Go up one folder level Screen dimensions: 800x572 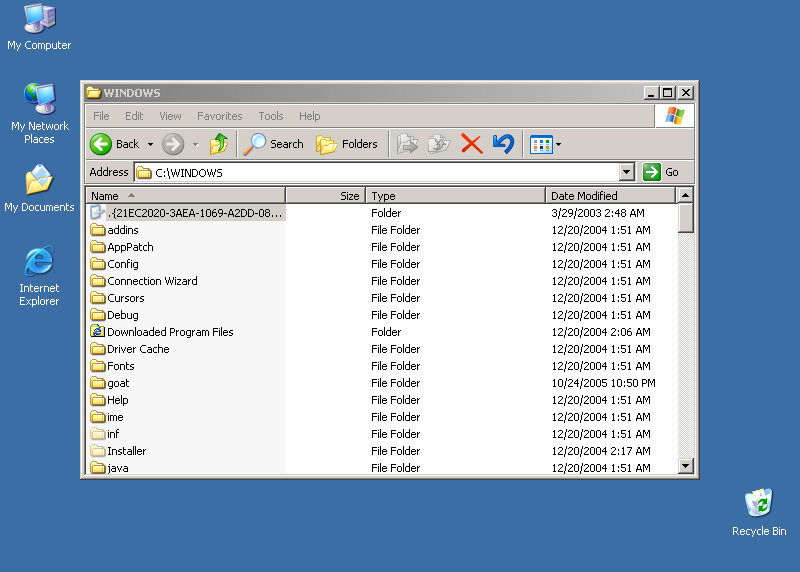(x=219, y=144)
